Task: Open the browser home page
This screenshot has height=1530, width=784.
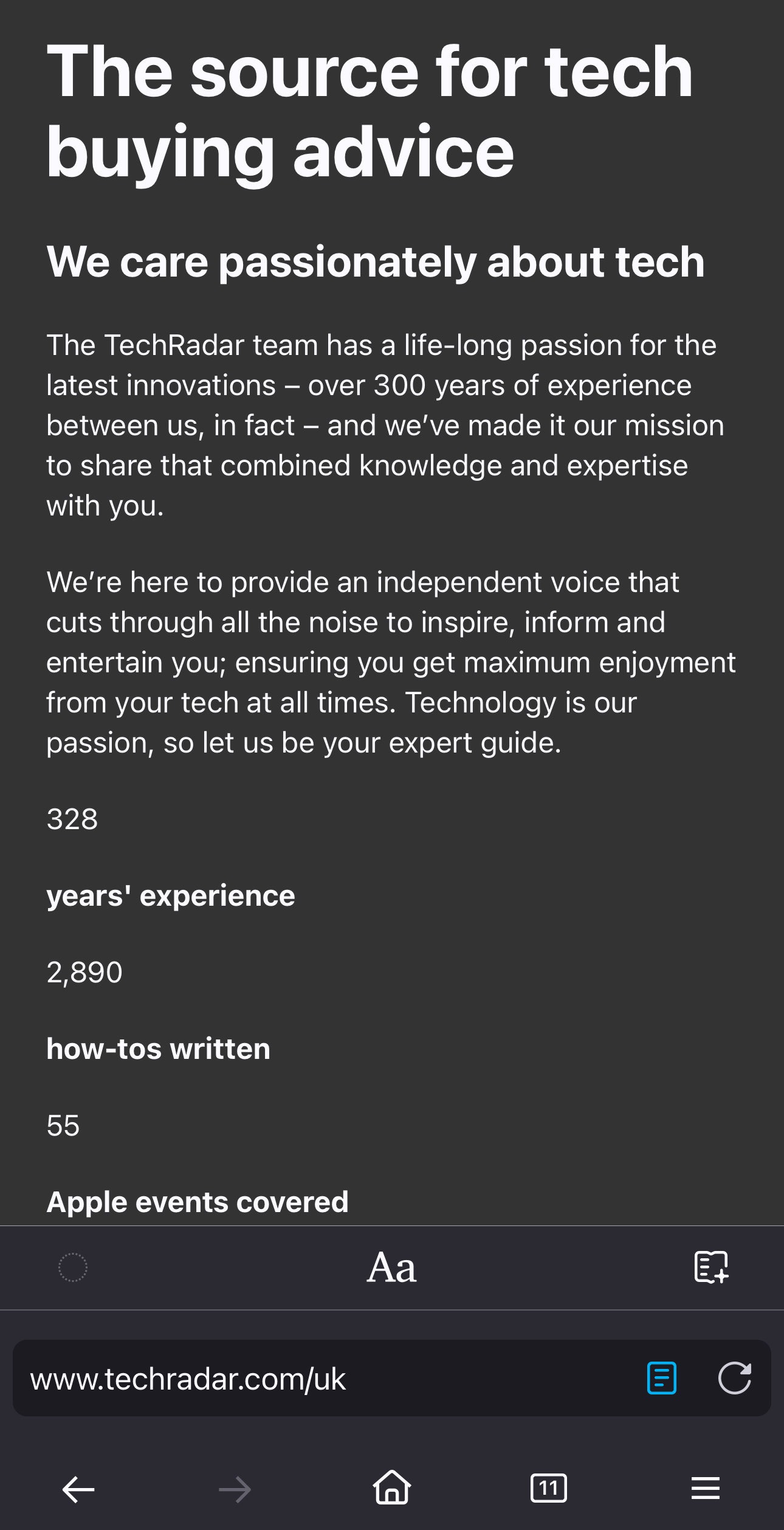Action: (x=392, y=1487)
